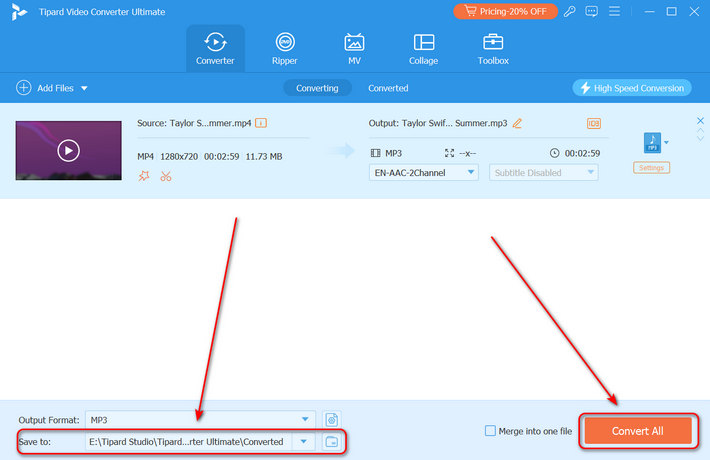Click the Convert All button

[637, 430]
